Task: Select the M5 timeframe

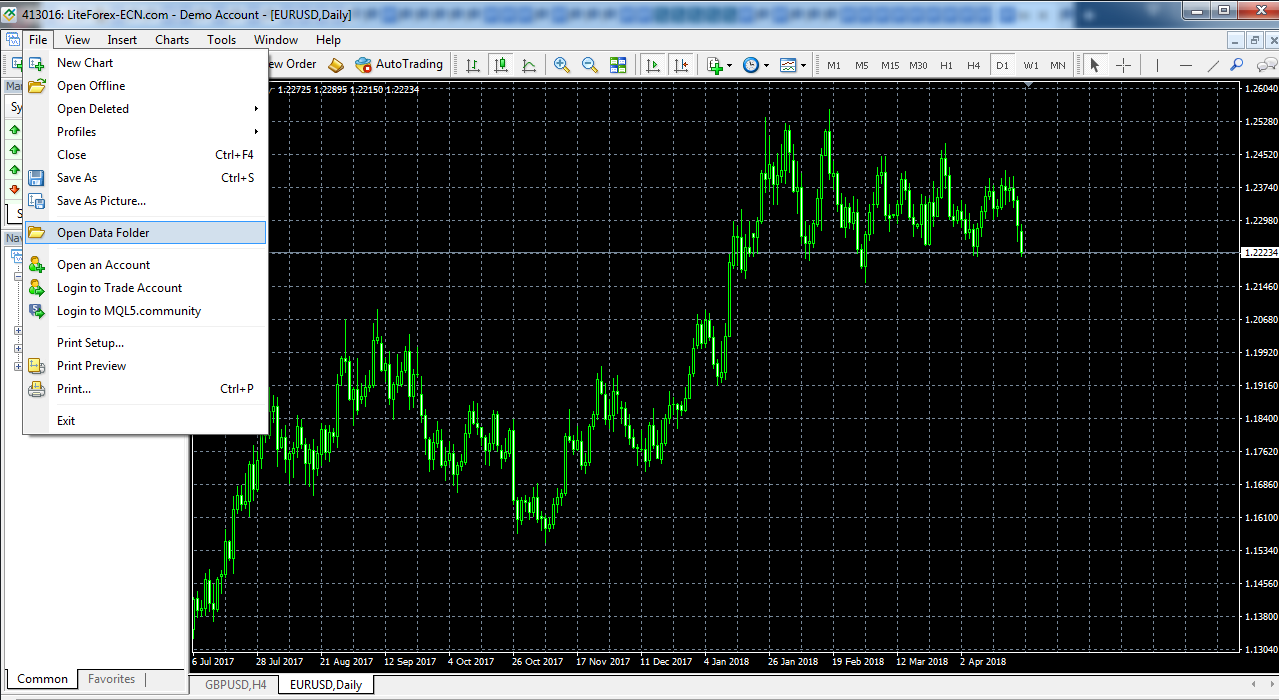Action: (x=862, y=65)
